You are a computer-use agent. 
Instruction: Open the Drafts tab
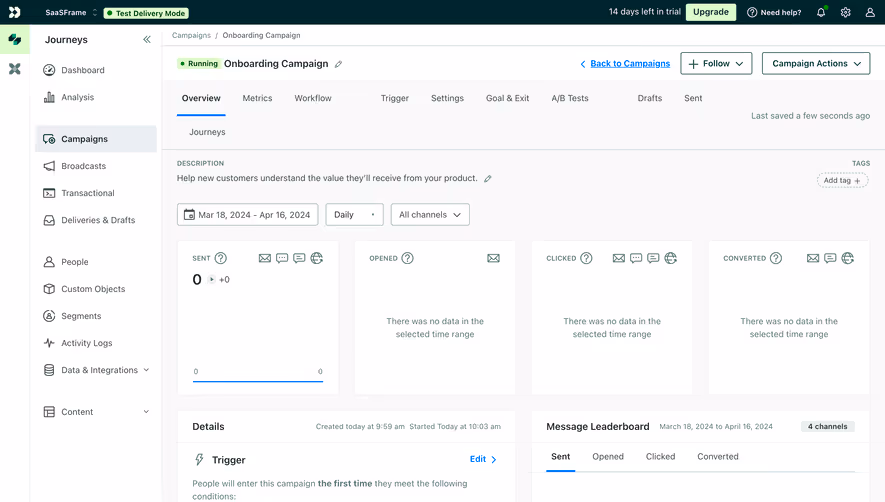650,98
